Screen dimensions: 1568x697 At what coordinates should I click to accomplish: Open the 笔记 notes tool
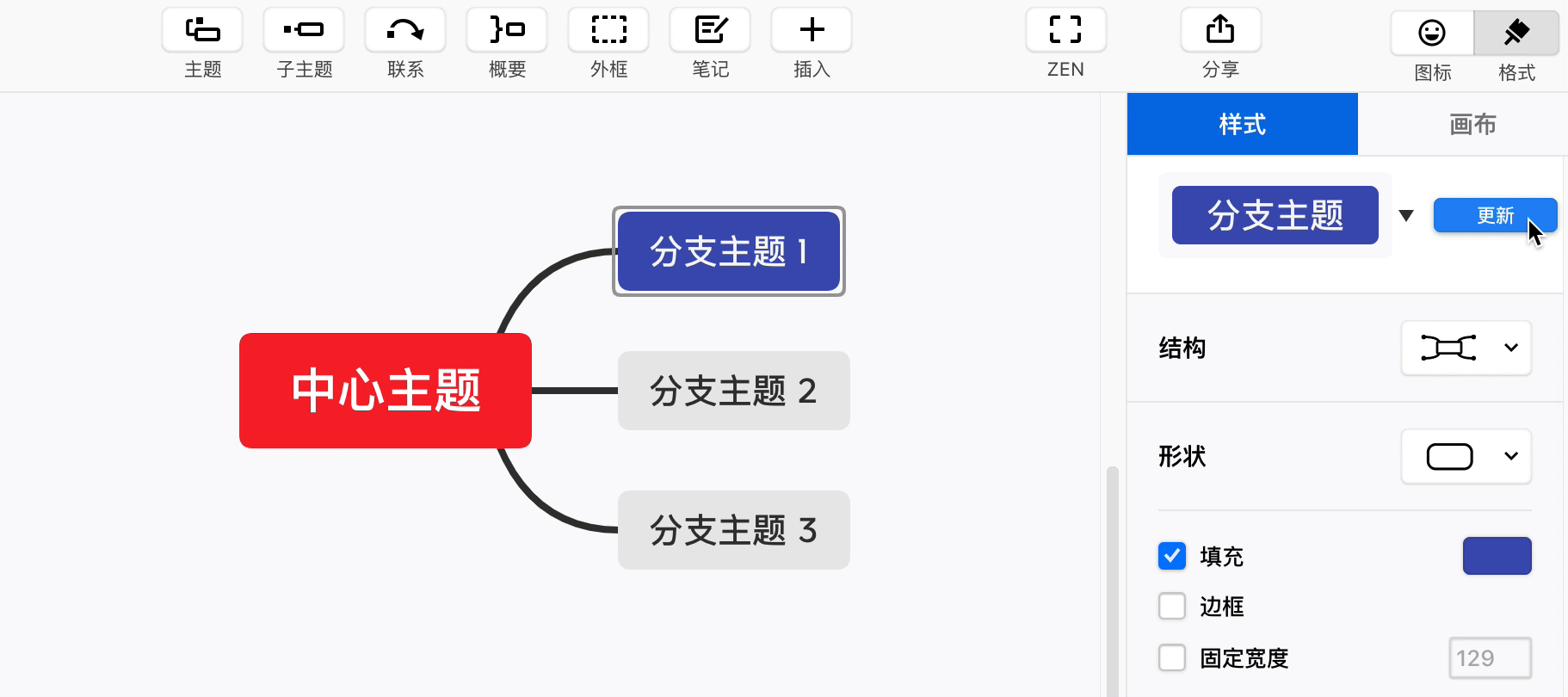point(710,31)
